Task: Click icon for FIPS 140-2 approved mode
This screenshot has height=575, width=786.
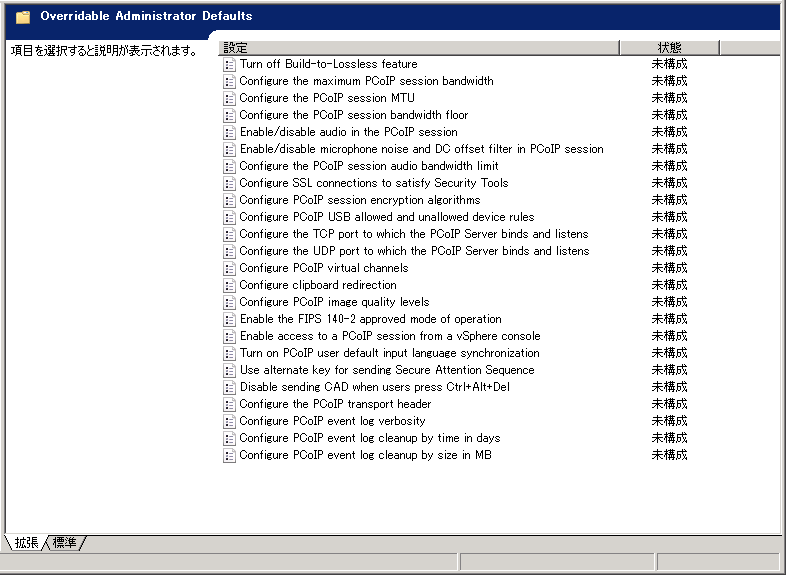Action: [229, 320]
